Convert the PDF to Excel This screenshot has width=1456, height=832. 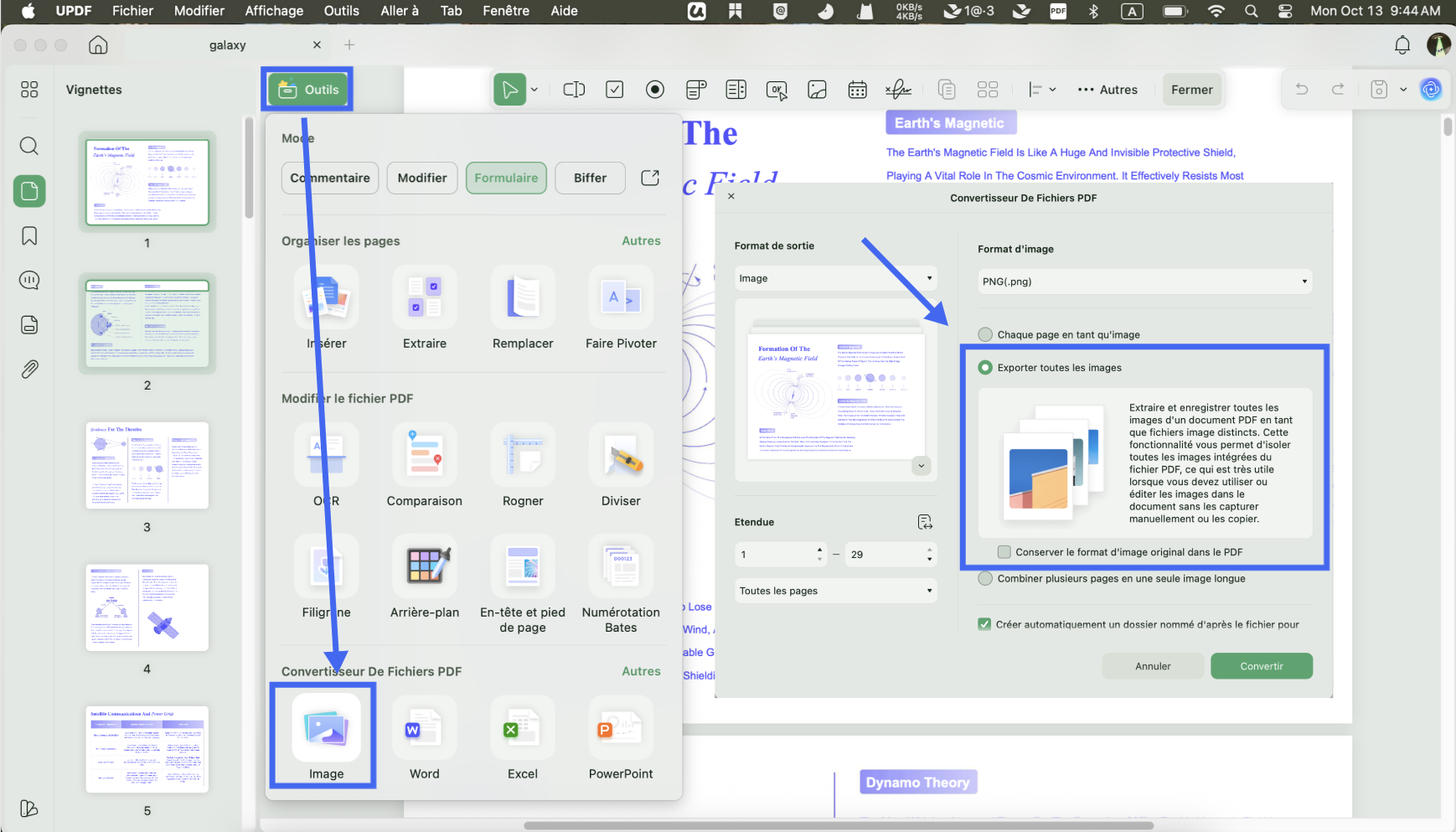click(x=523, y=739)
